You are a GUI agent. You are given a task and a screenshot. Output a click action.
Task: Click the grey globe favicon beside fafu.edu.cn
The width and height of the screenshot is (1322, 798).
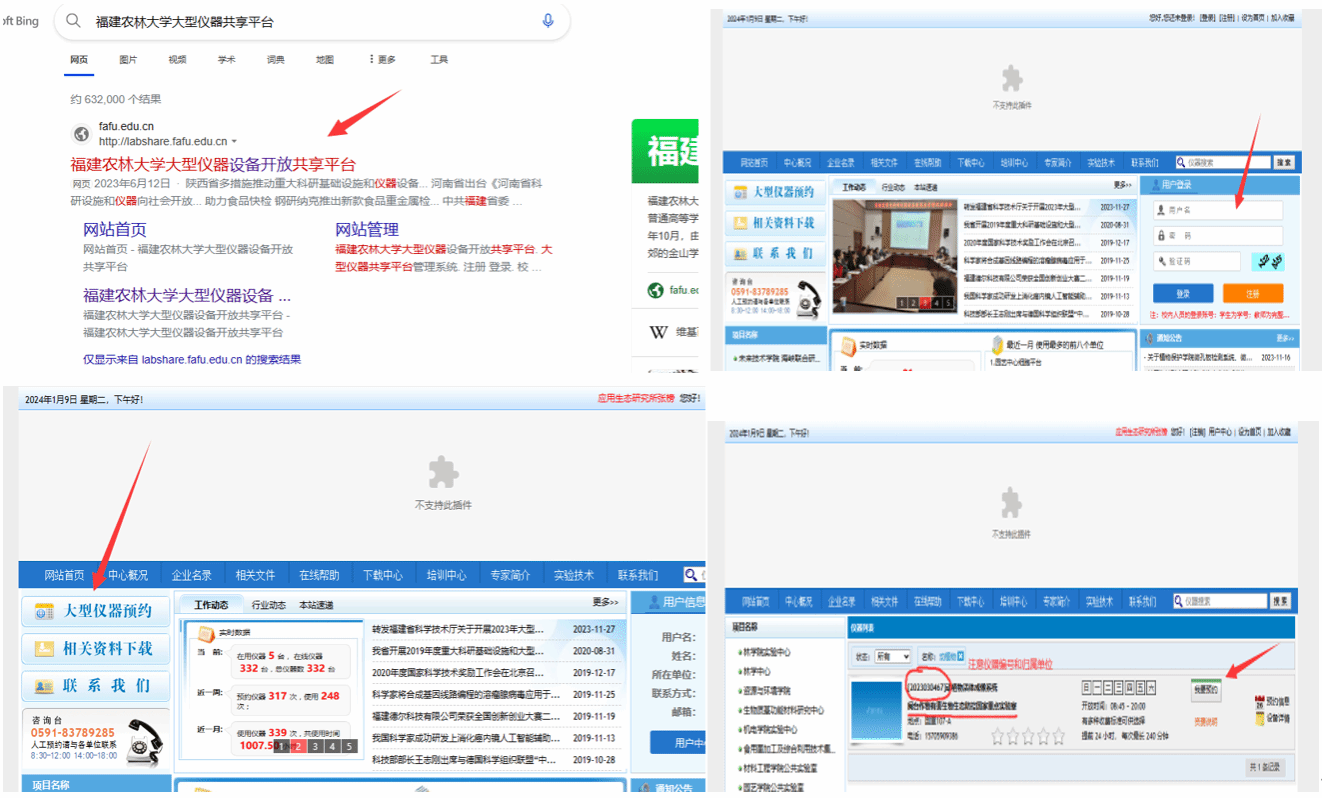pos(82,134)
